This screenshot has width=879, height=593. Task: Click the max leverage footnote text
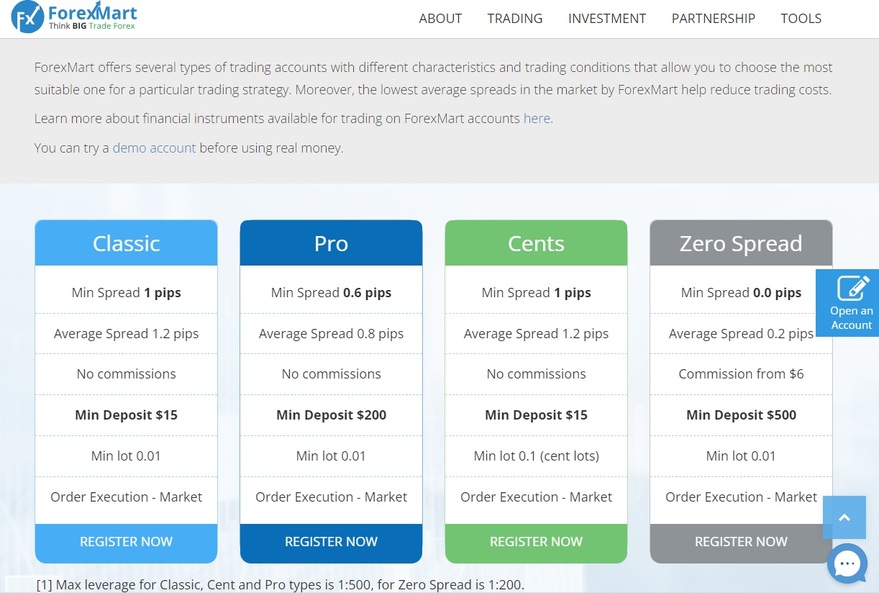click(x=280, y=585)
